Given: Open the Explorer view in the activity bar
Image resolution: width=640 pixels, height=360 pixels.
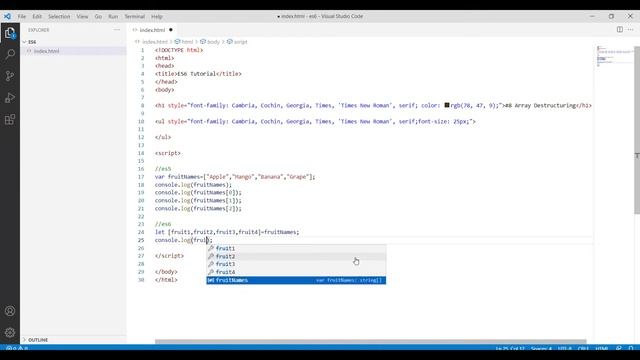Looking at the screenshot, I should point(10,33).
